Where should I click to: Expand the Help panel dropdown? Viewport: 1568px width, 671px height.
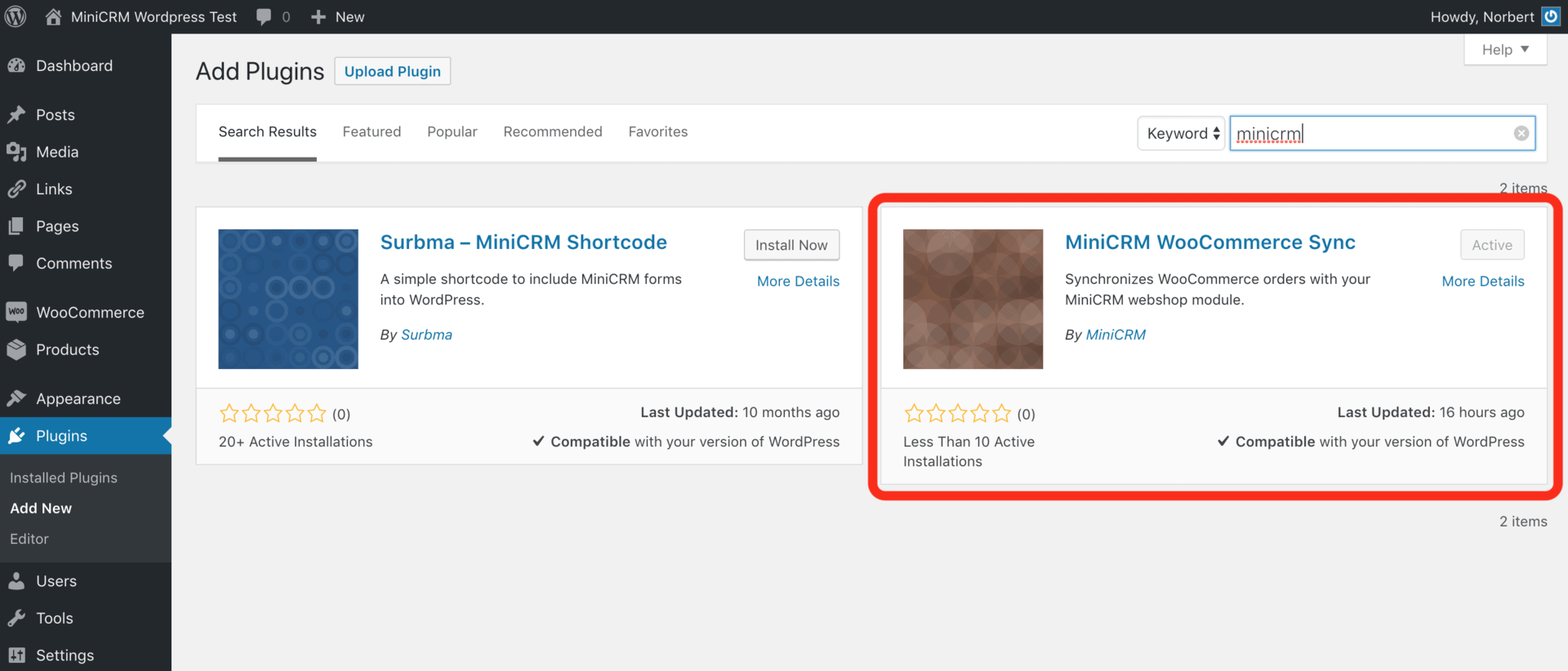click(1505, 49)
